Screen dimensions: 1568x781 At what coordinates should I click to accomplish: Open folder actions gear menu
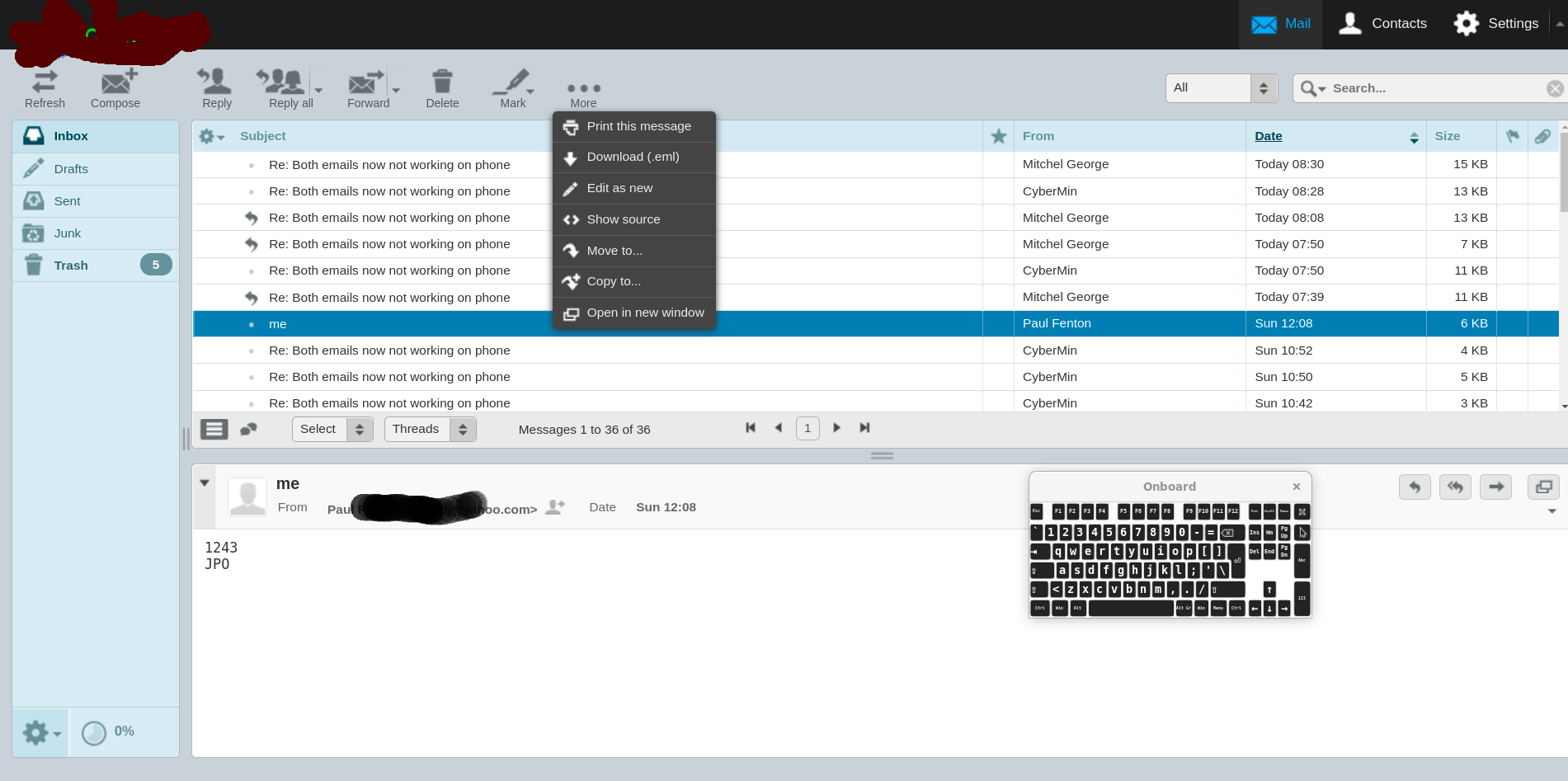(41, 732)
